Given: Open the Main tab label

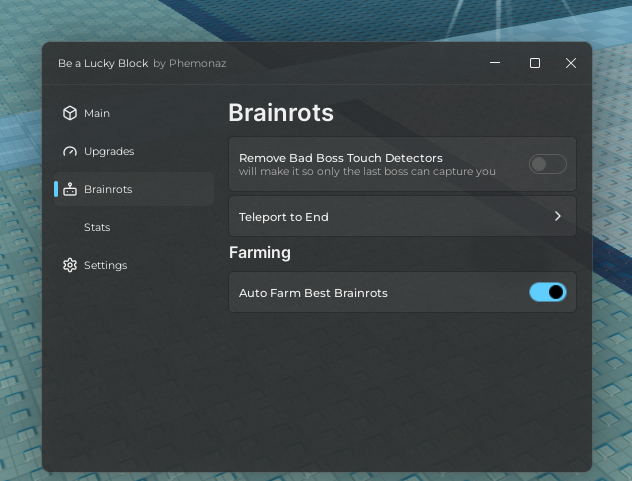Looking at the screenshot, I should tap(97, 113).
